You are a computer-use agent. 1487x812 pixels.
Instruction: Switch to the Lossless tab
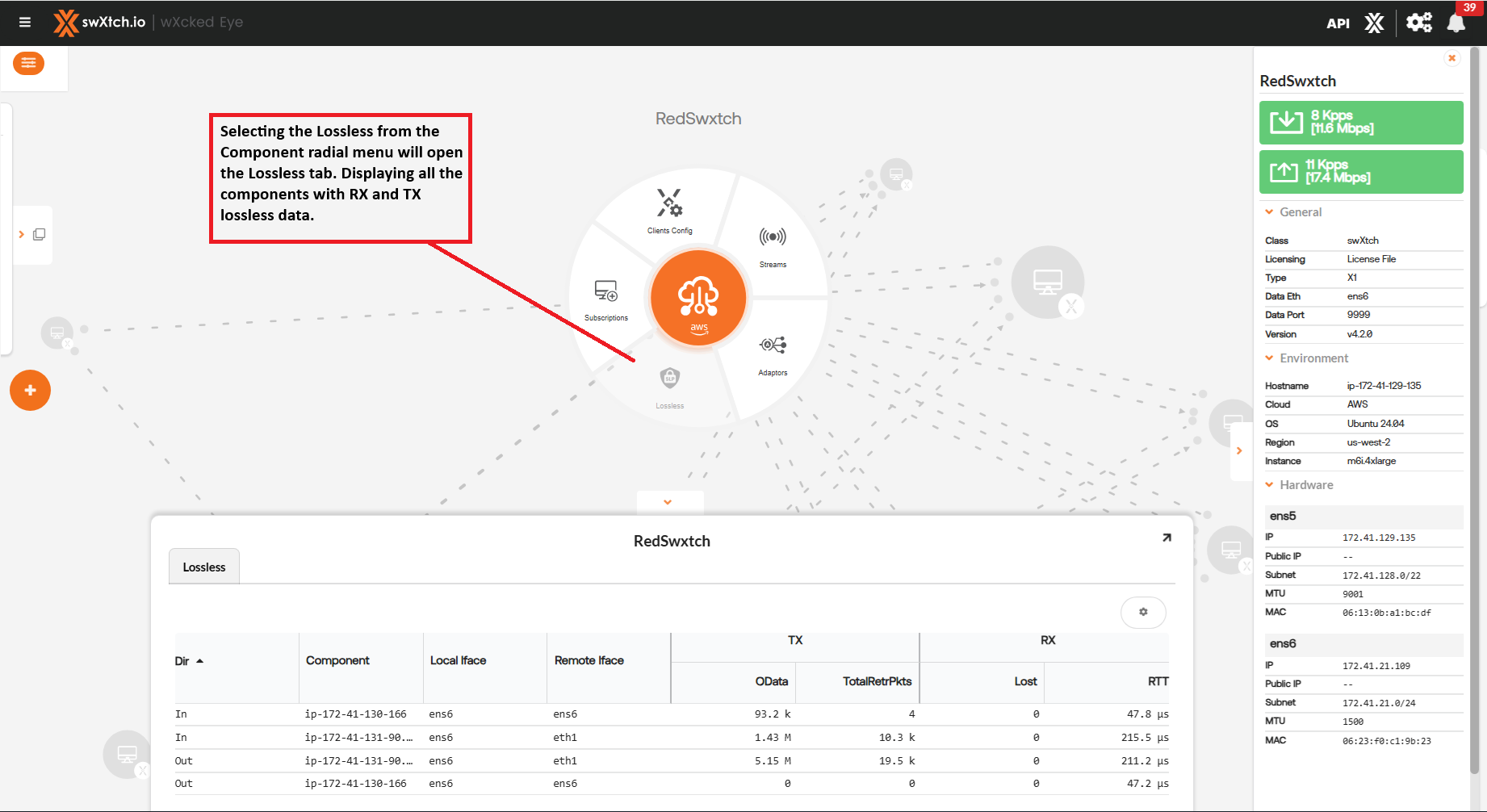pyautogui.click(x=204, y=567)
